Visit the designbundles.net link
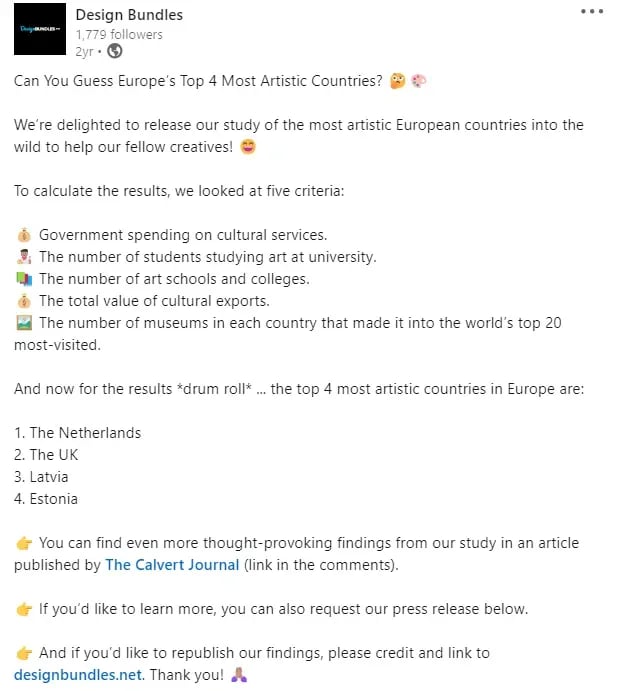617x691 pixels. (x=78, y=675)
